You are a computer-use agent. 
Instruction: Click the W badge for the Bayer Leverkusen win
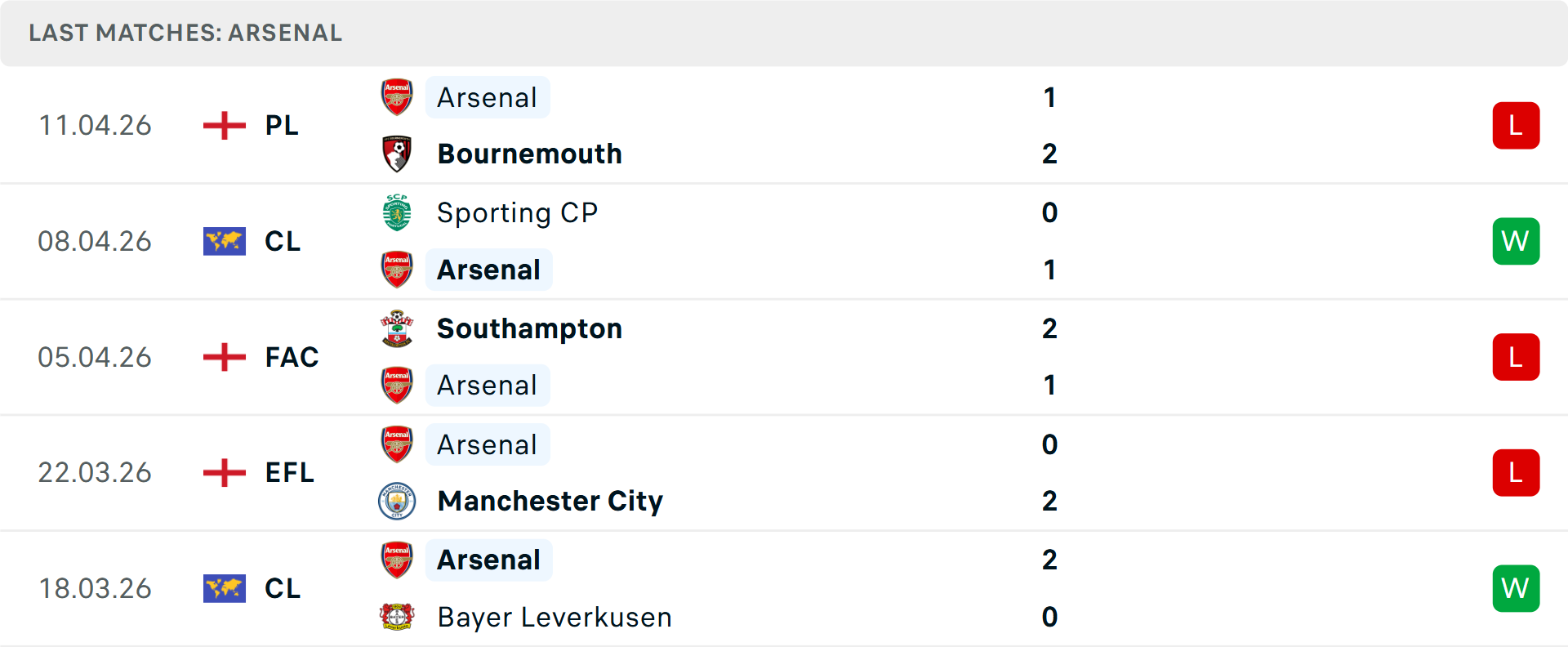click(1516, 588)
